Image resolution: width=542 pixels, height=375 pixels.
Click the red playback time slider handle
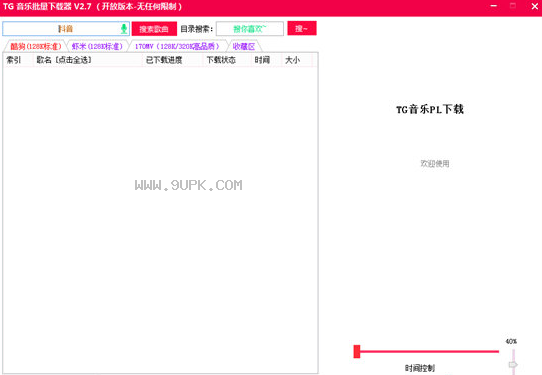pyautogui.click(x=357, y=351)
